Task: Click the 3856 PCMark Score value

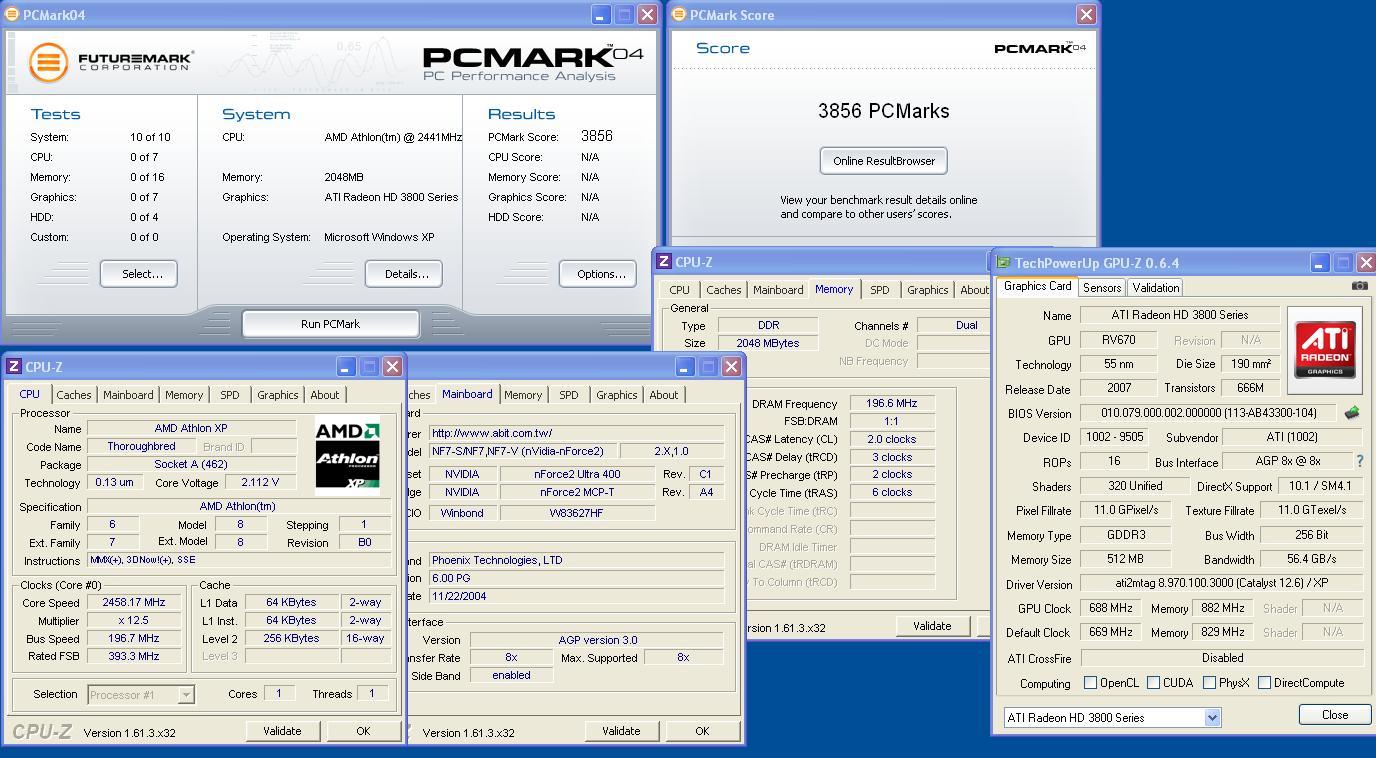Action: point(596,136)
